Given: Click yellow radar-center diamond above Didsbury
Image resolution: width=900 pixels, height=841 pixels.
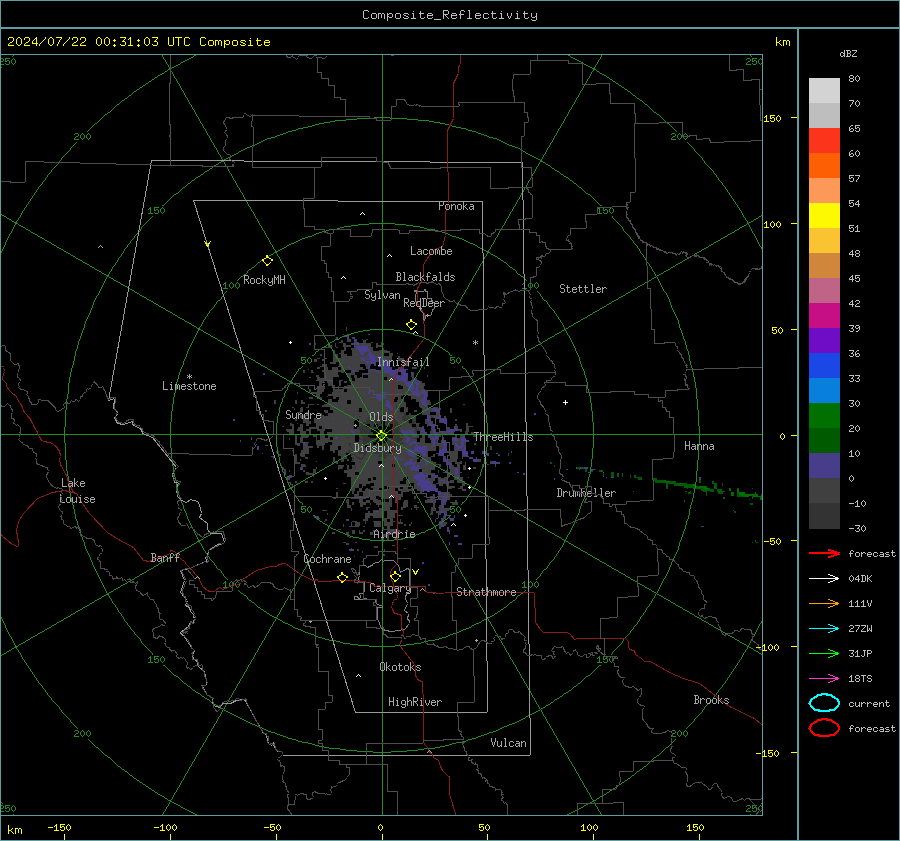Looking at the screenshot, I should click(381, 436).
